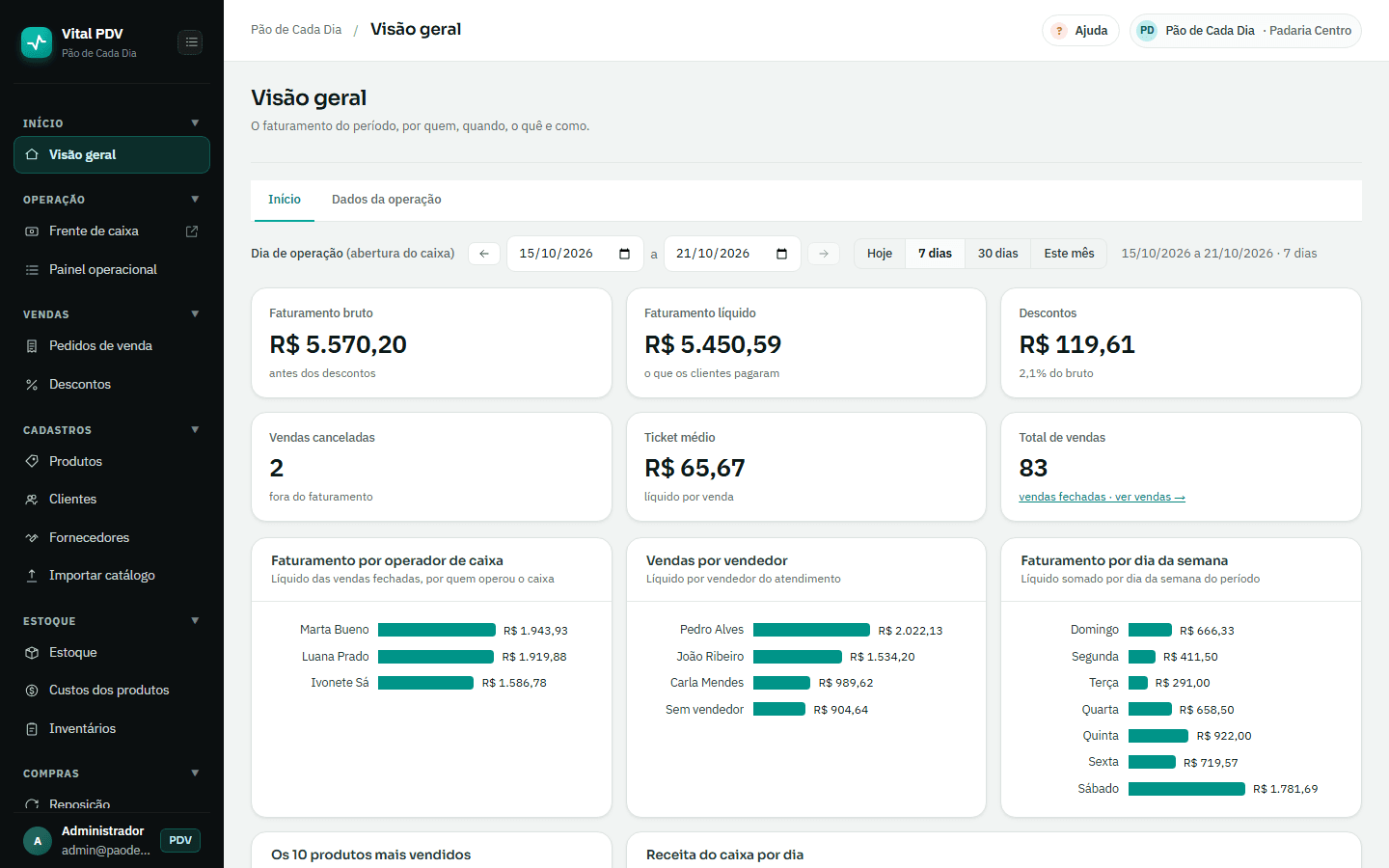This screenshot has width=1389, height=868.
Task: Click Sábado revenue bar
Action: pyautogui.click(x=1186, y=789)
